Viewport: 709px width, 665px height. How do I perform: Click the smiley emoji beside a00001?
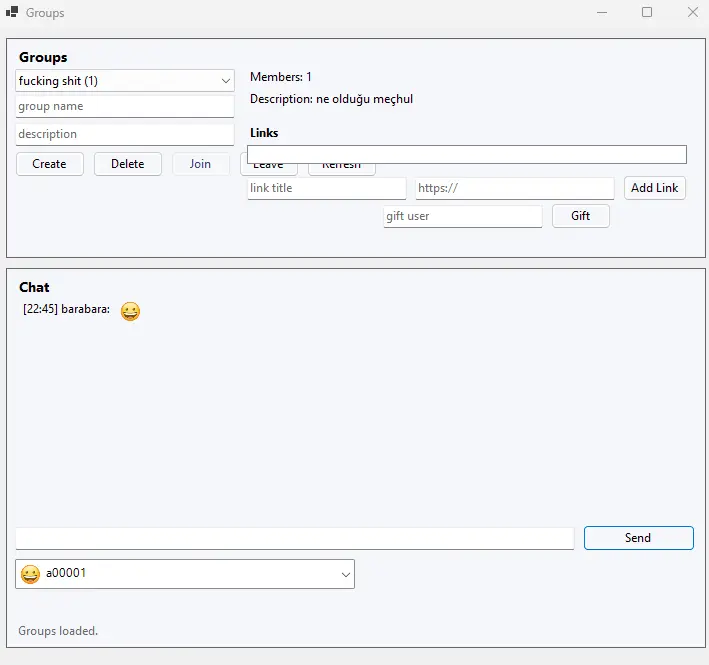[x=30, y=574]
